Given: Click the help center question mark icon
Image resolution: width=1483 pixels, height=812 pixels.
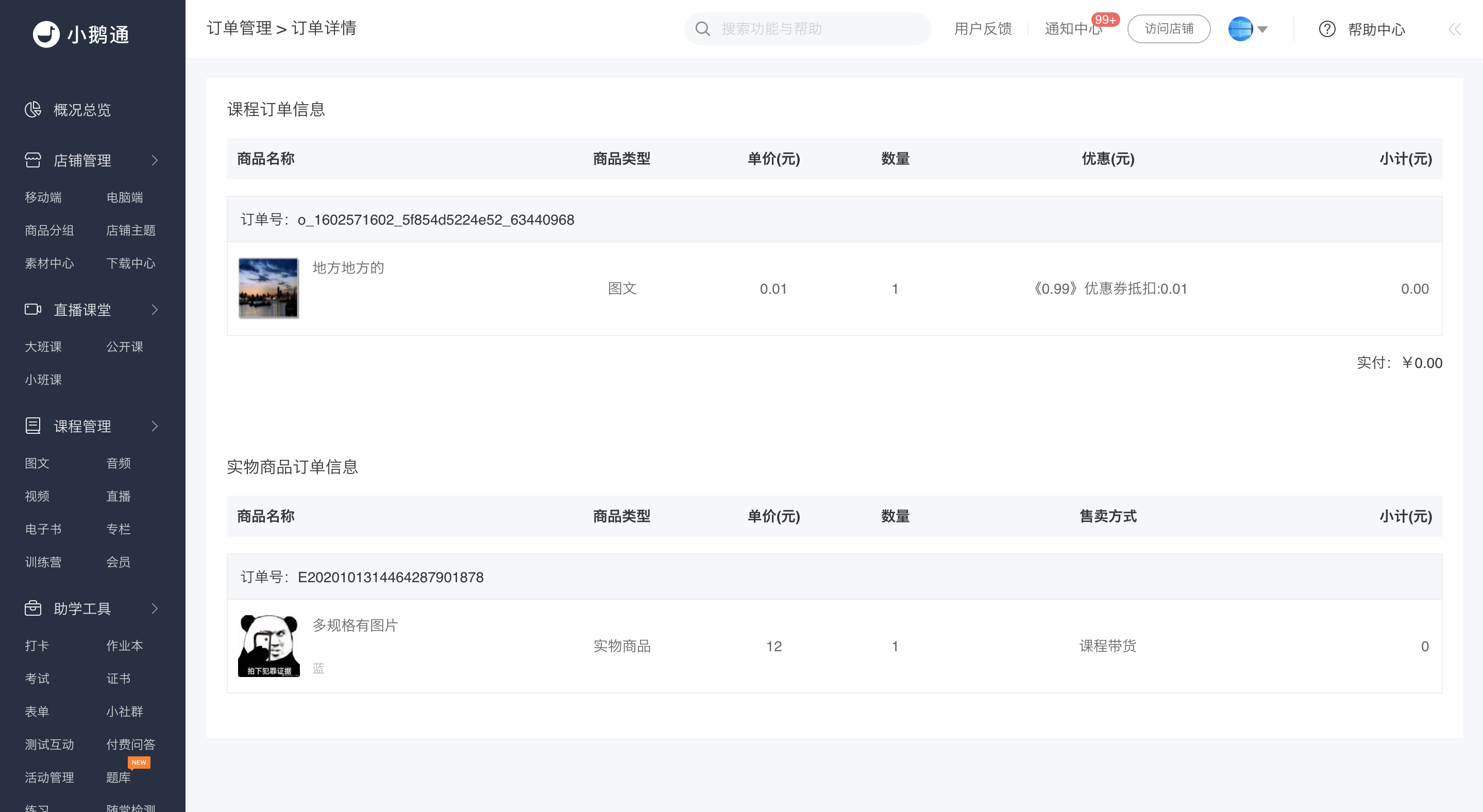Looking at the screenshot, I should point(1327,29).
